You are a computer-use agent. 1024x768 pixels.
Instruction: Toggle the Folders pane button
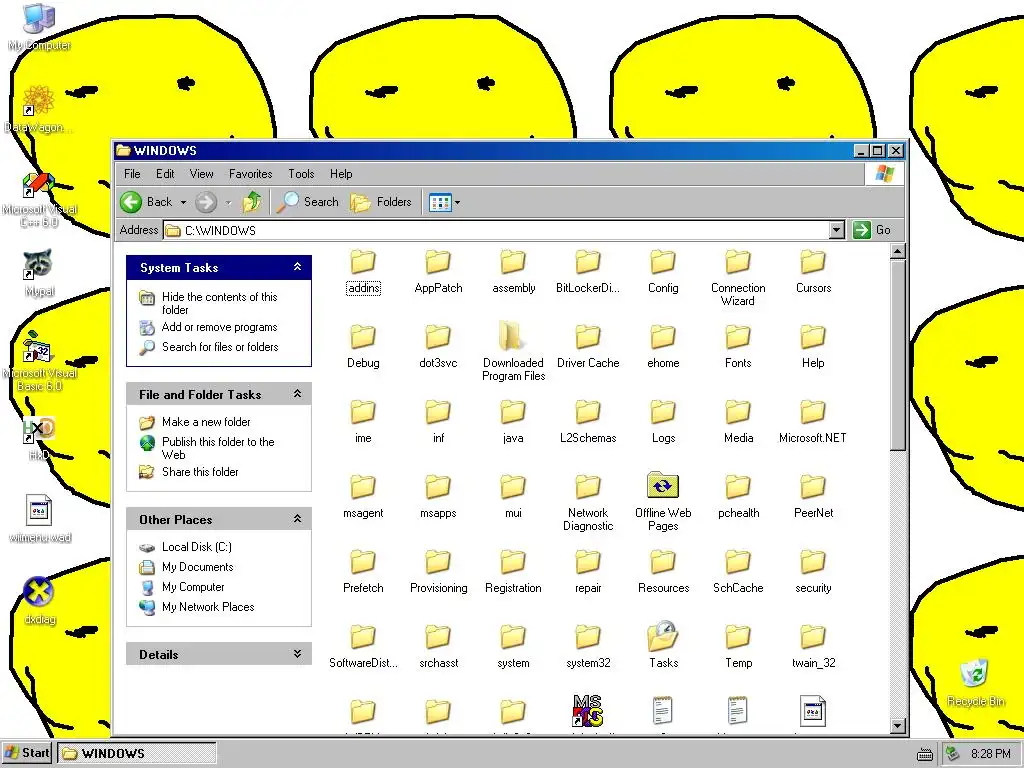(381, 202)
